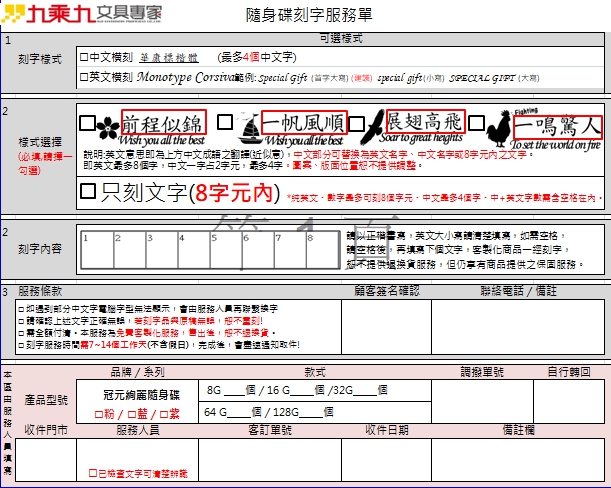Screen dimensions: 611x488
Task: Click the 九乘九文具專家 logo
Action: click(x=82, y=14)
